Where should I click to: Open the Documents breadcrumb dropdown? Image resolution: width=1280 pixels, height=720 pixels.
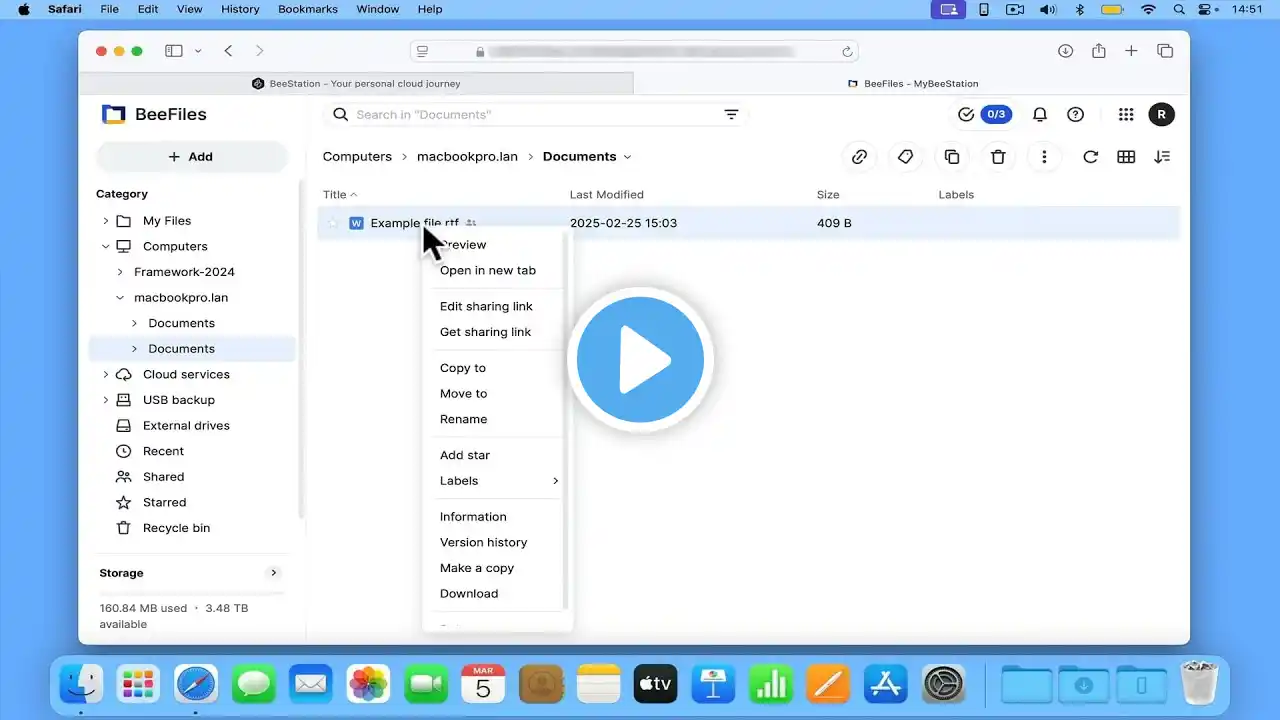tap(628, 157)
